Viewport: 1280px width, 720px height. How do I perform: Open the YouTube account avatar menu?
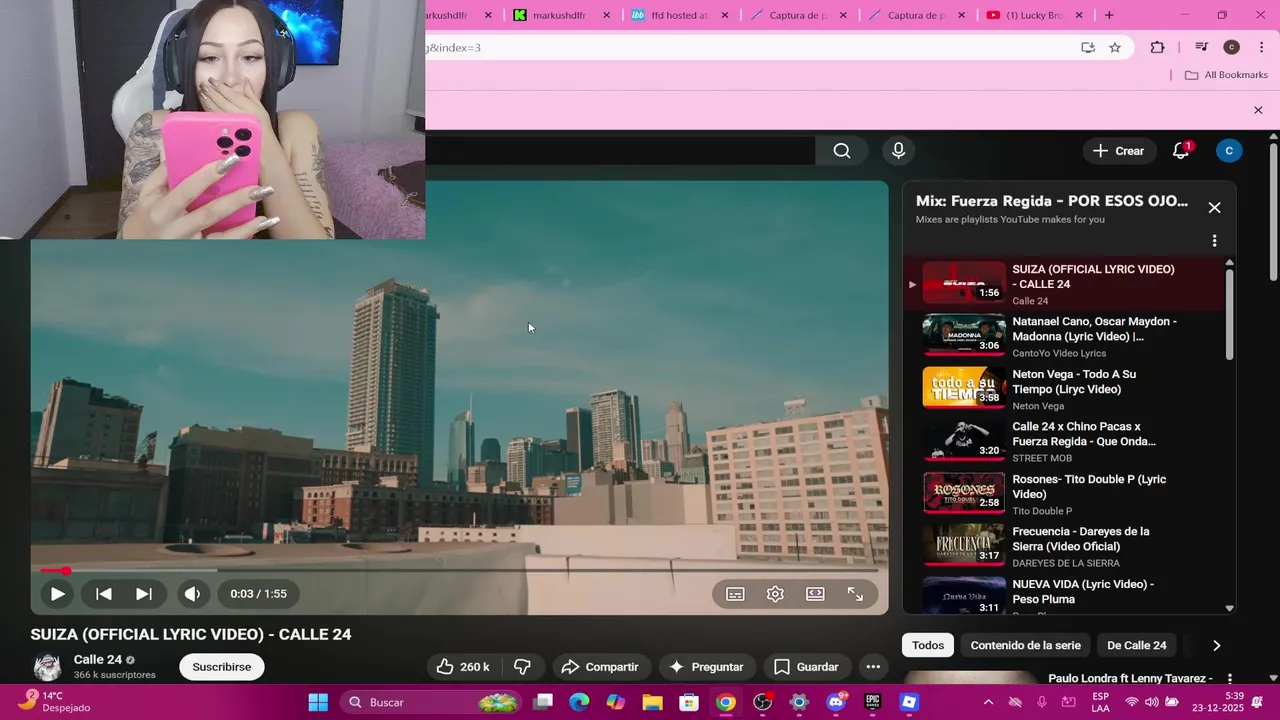(x=1229, y=151)
